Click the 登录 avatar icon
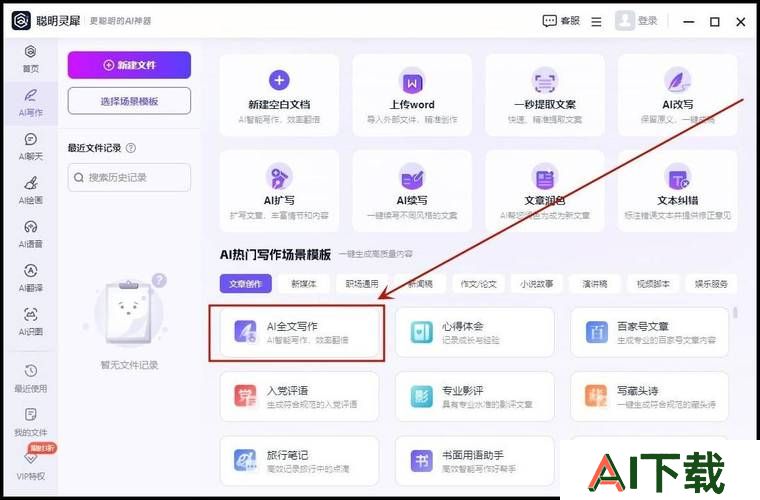The height and width of the screenshot is (500, 760). [x=624, y=20]
